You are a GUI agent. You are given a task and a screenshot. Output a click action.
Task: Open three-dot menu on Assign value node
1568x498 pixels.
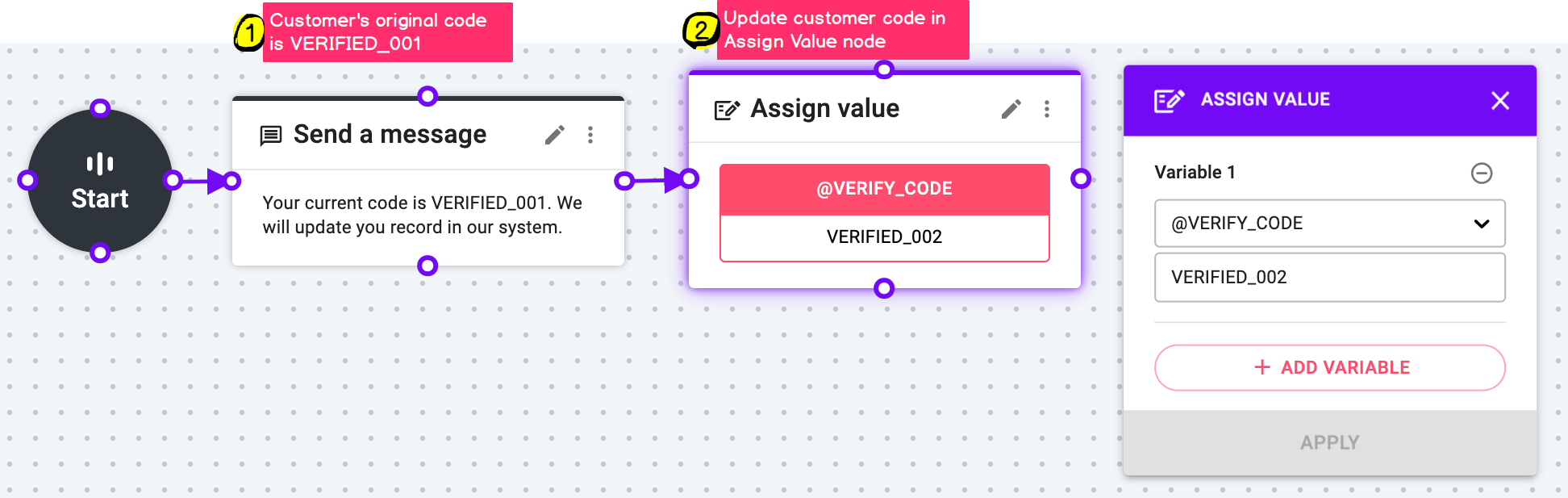click(1047, 109)
